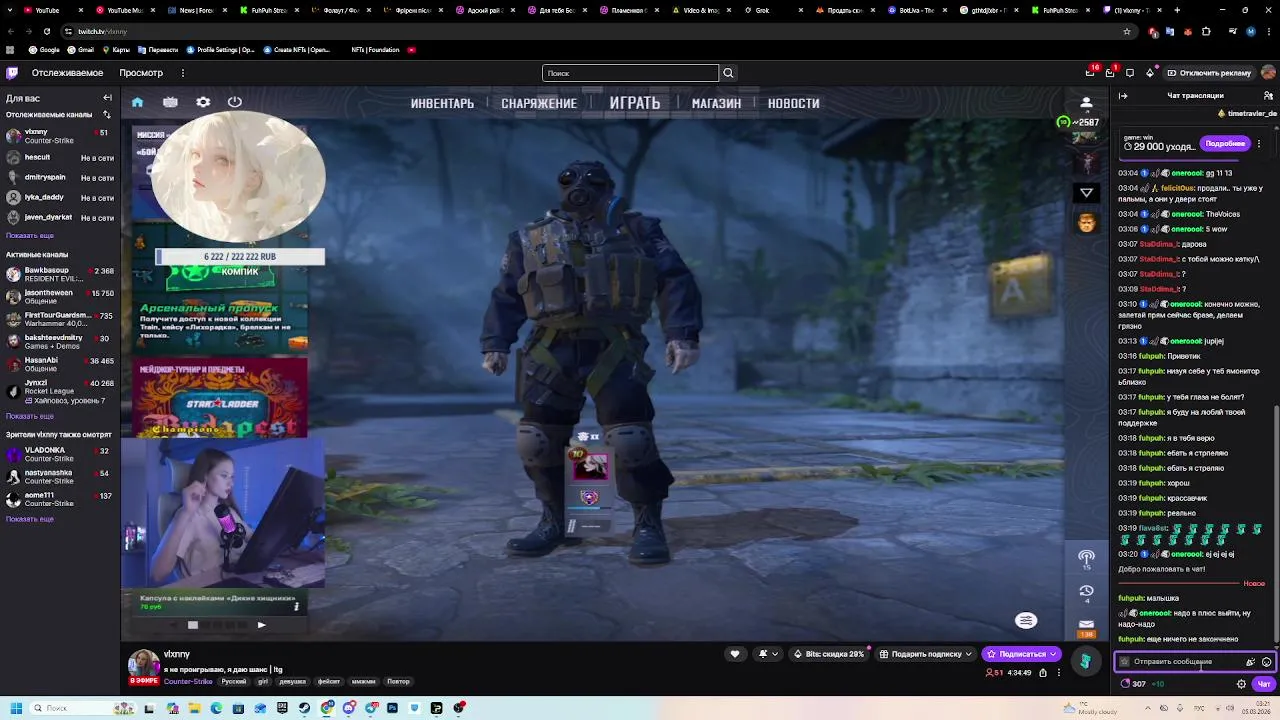Open the whispers speech bubble icon

[x=1130, y=73]
